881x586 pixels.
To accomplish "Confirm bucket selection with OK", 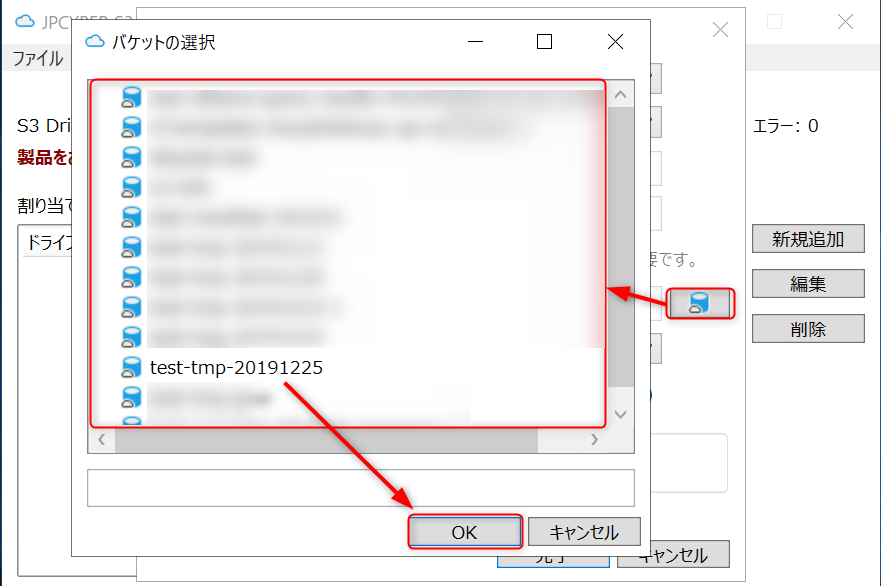I will click(465, 532).
